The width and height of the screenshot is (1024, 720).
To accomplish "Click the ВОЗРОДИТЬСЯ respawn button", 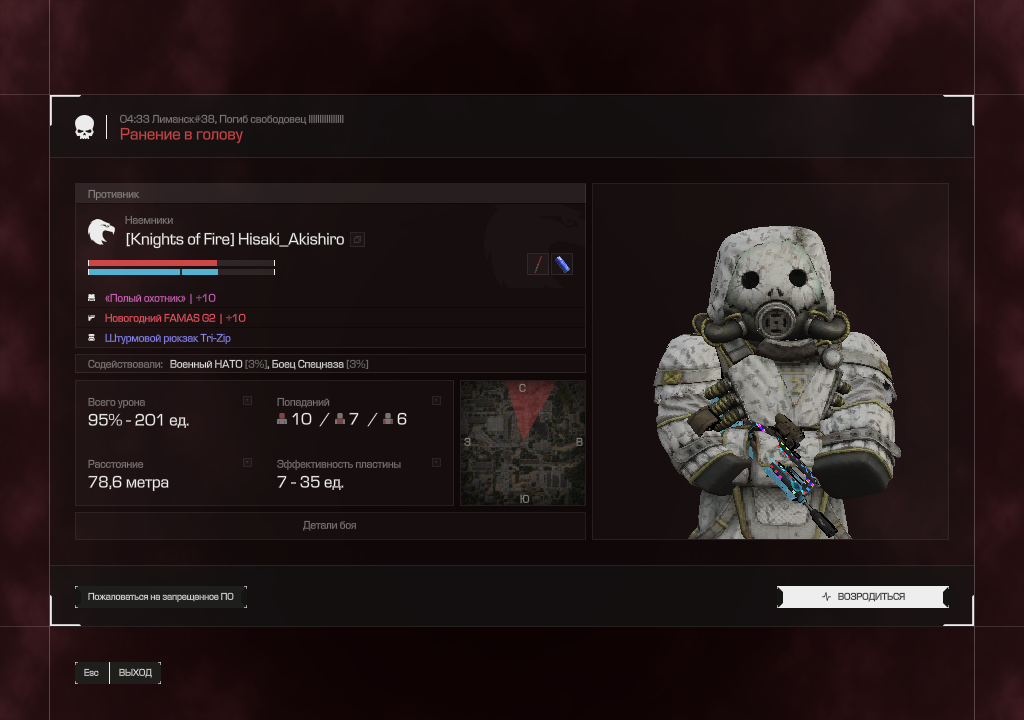I will tap(863, 597).
